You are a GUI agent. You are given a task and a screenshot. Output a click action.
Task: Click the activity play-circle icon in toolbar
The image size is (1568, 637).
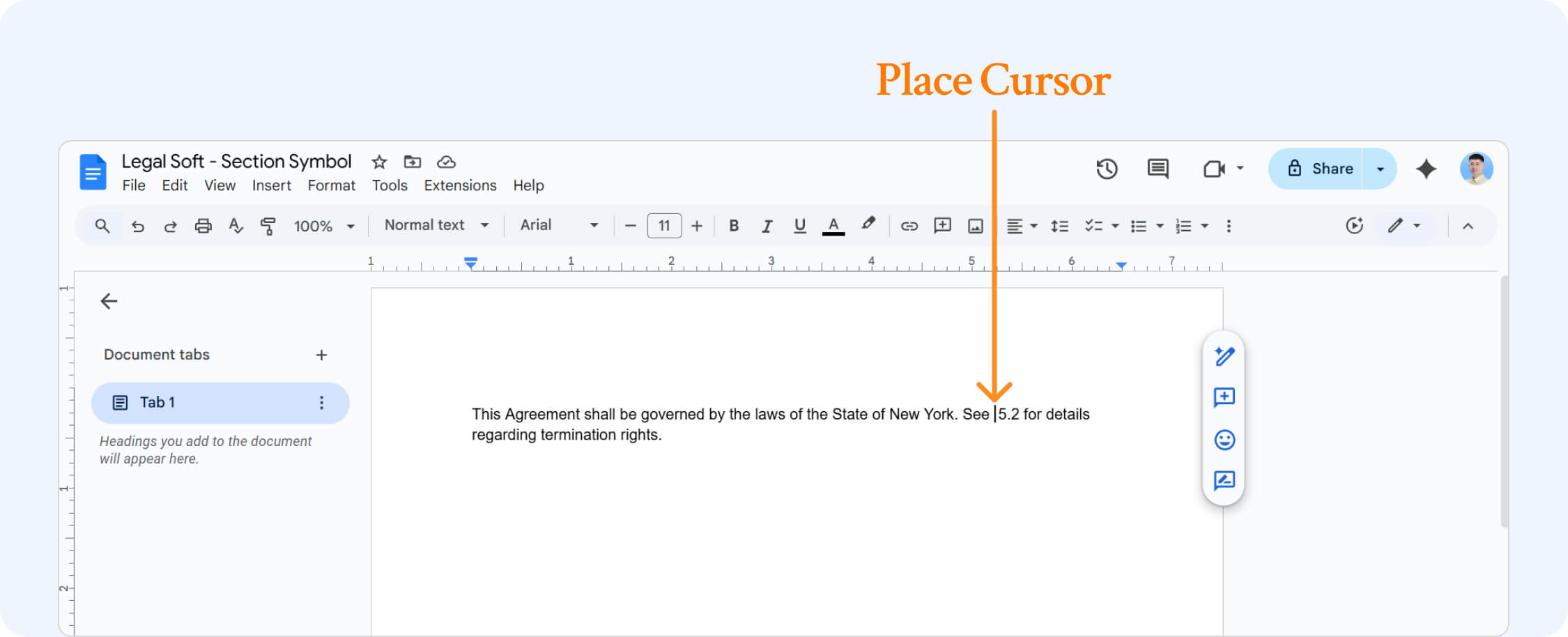point(1354,226)
